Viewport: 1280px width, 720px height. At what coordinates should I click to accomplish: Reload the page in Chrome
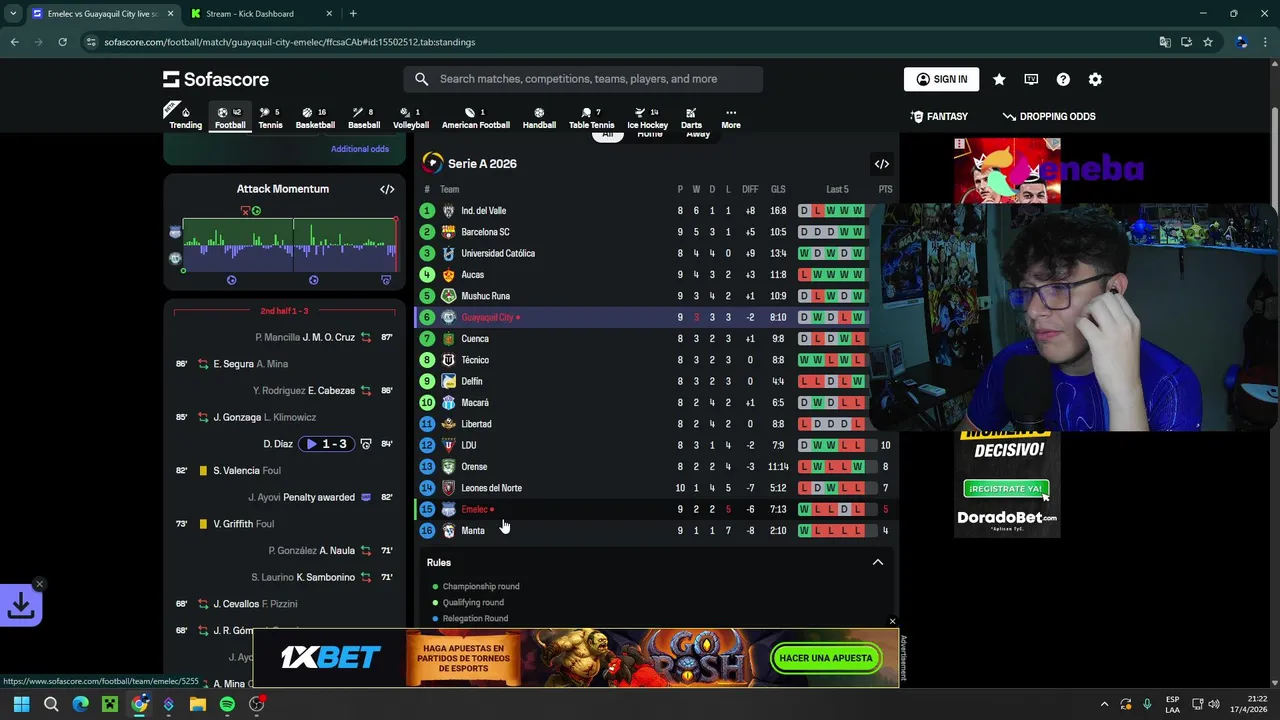pyautogui.click(x=62, y=42)
